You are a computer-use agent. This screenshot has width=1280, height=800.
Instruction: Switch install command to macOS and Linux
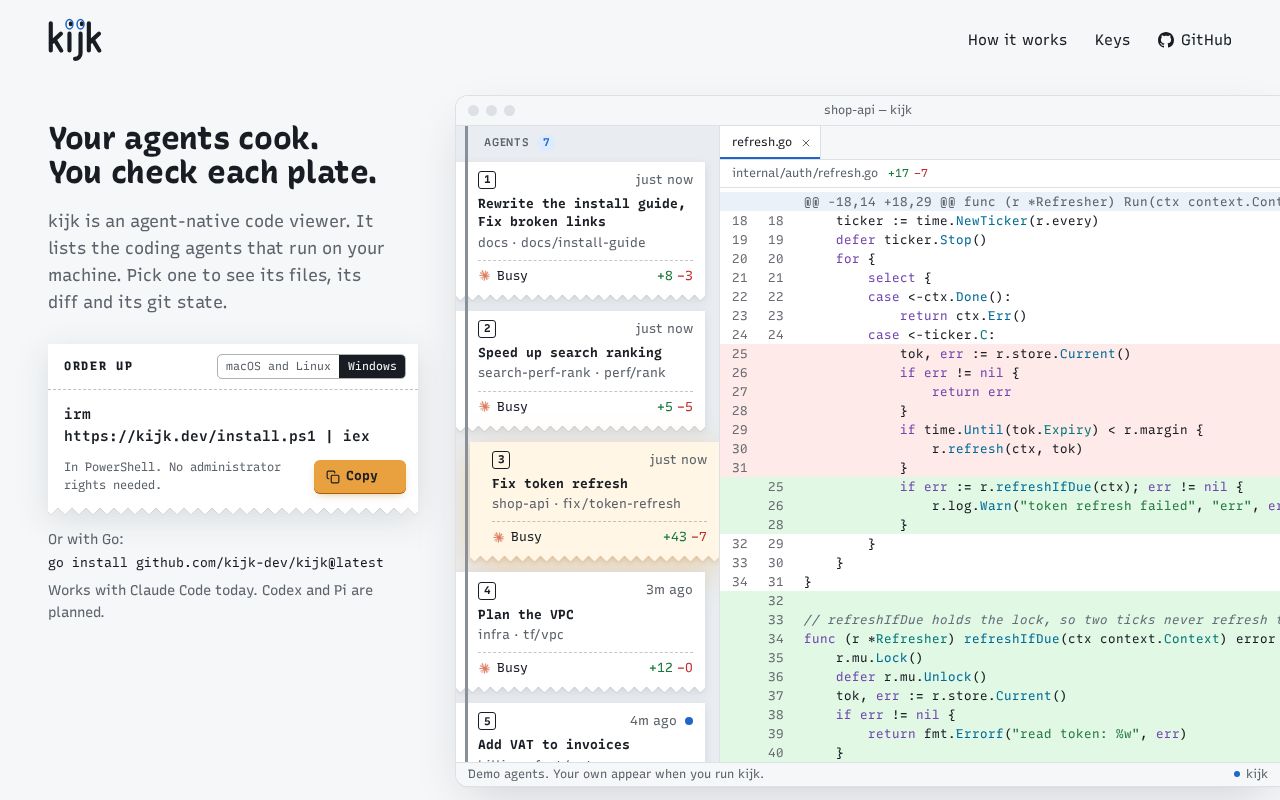tap(278, 366)
